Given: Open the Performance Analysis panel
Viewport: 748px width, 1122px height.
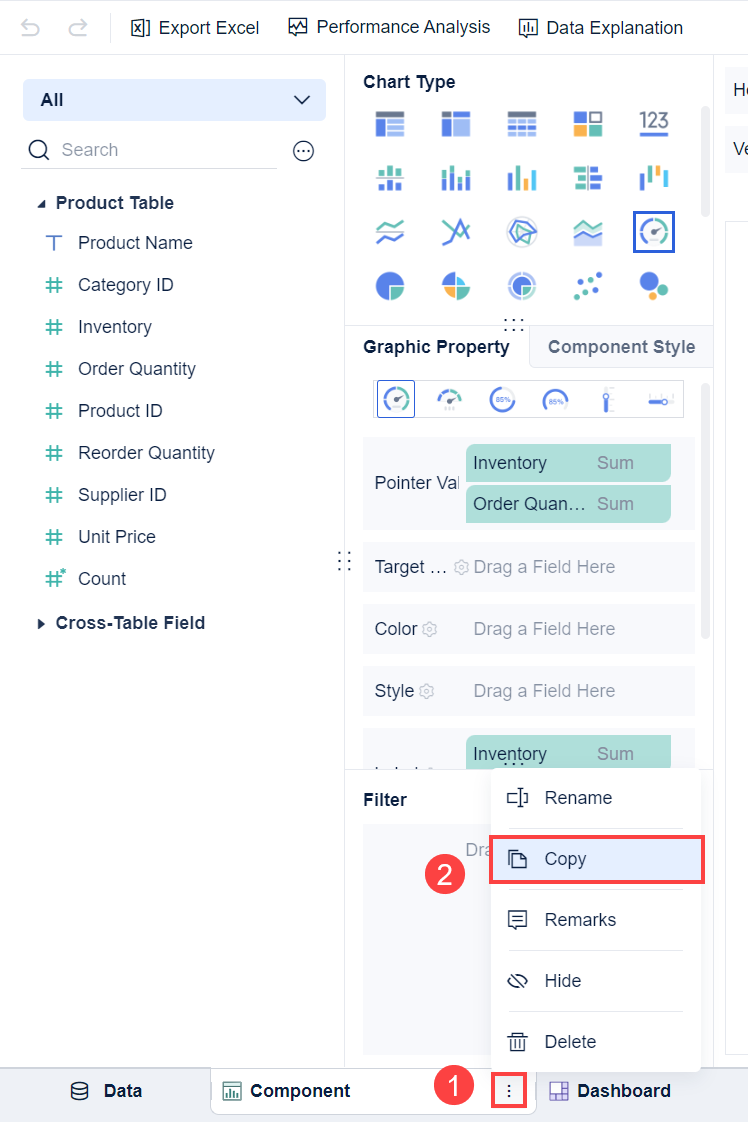Looking at the screenshot, I should coord(388,27).
